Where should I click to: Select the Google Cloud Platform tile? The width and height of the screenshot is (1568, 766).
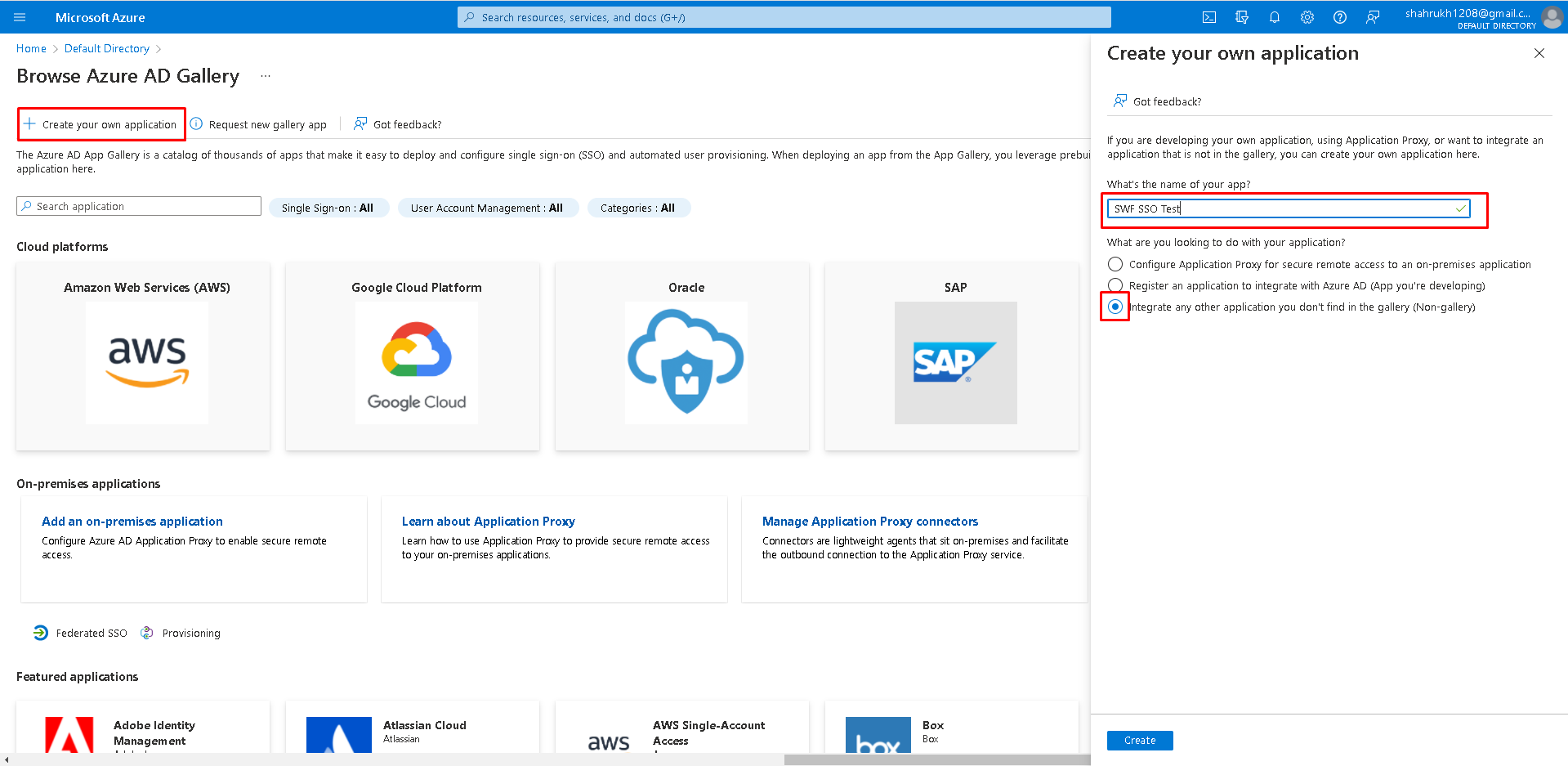(x=413, y=356)
